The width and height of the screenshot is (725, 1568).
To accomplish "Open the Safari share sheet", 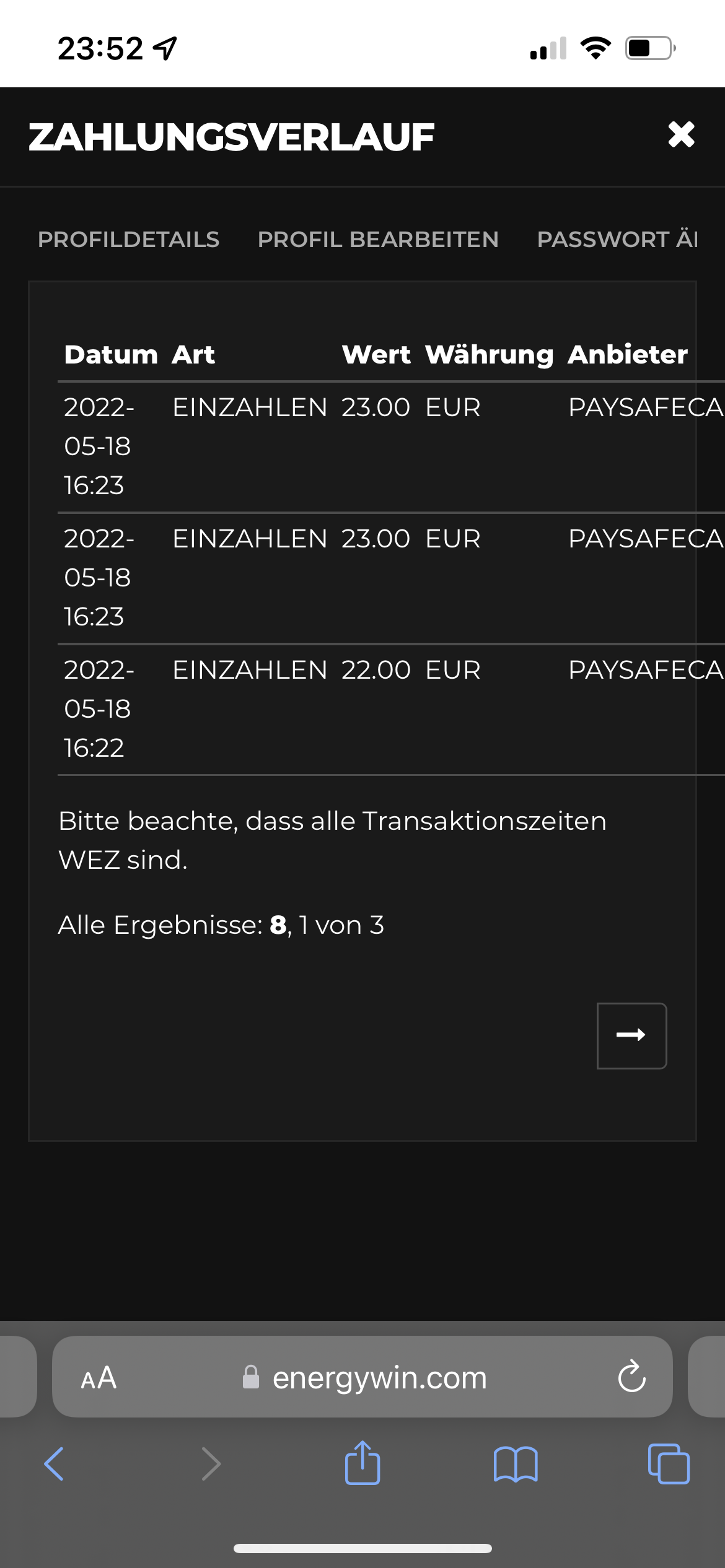I will 362,1463.
